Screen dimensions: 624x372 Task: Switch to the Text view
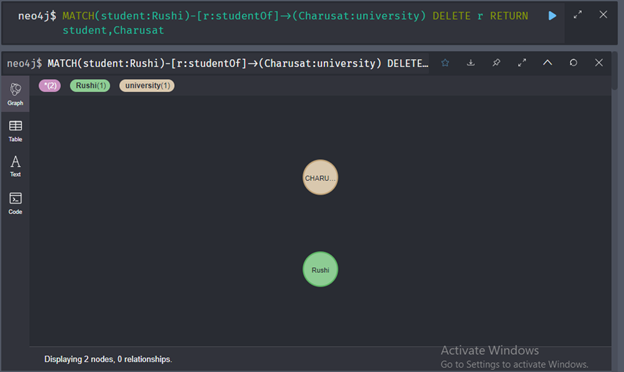pyautogui.click(x=15, y=166)
